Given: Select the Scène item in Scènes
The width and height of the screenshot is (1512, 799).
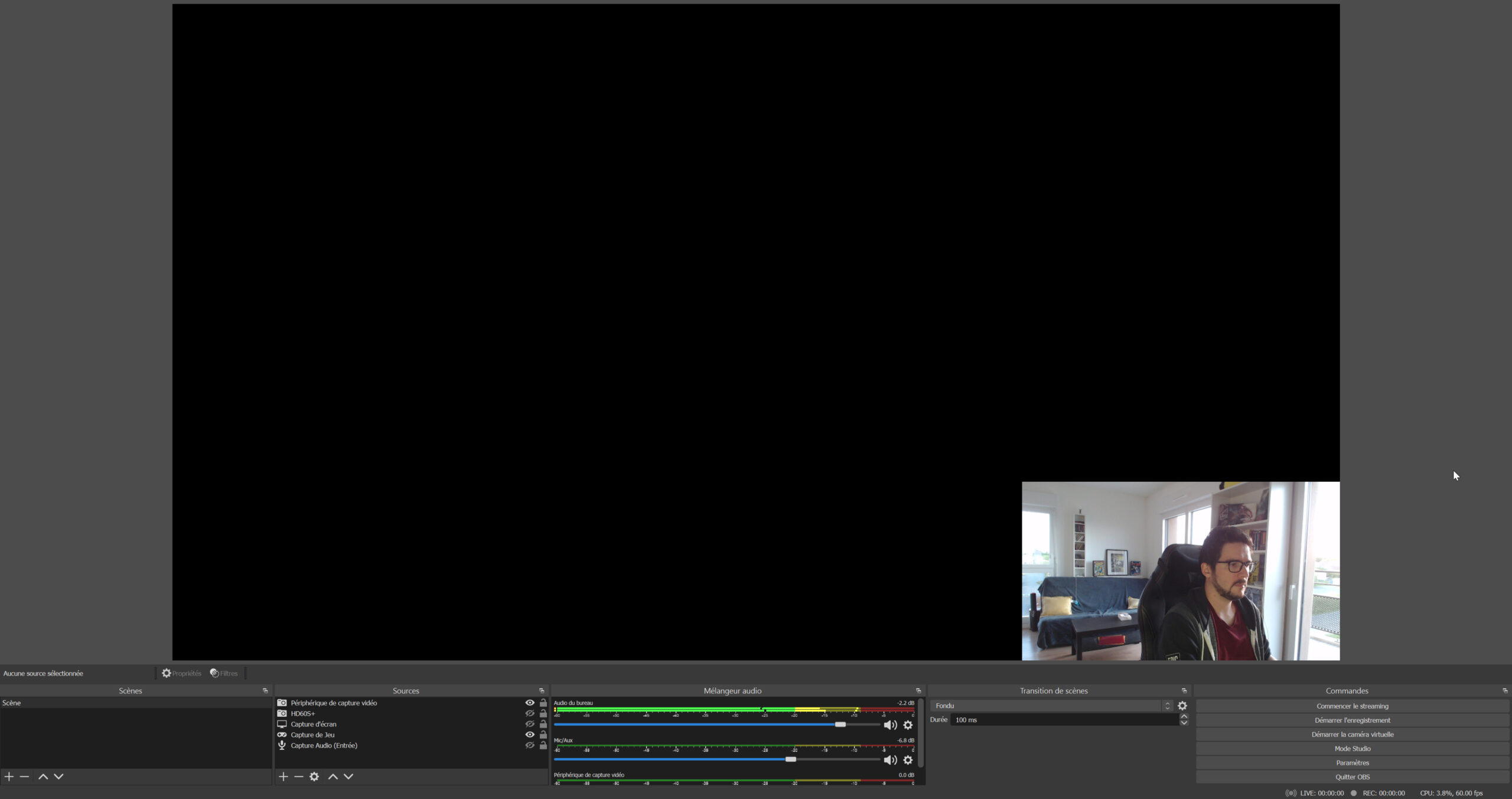Looking at the screenshot, I should (12, 703).
